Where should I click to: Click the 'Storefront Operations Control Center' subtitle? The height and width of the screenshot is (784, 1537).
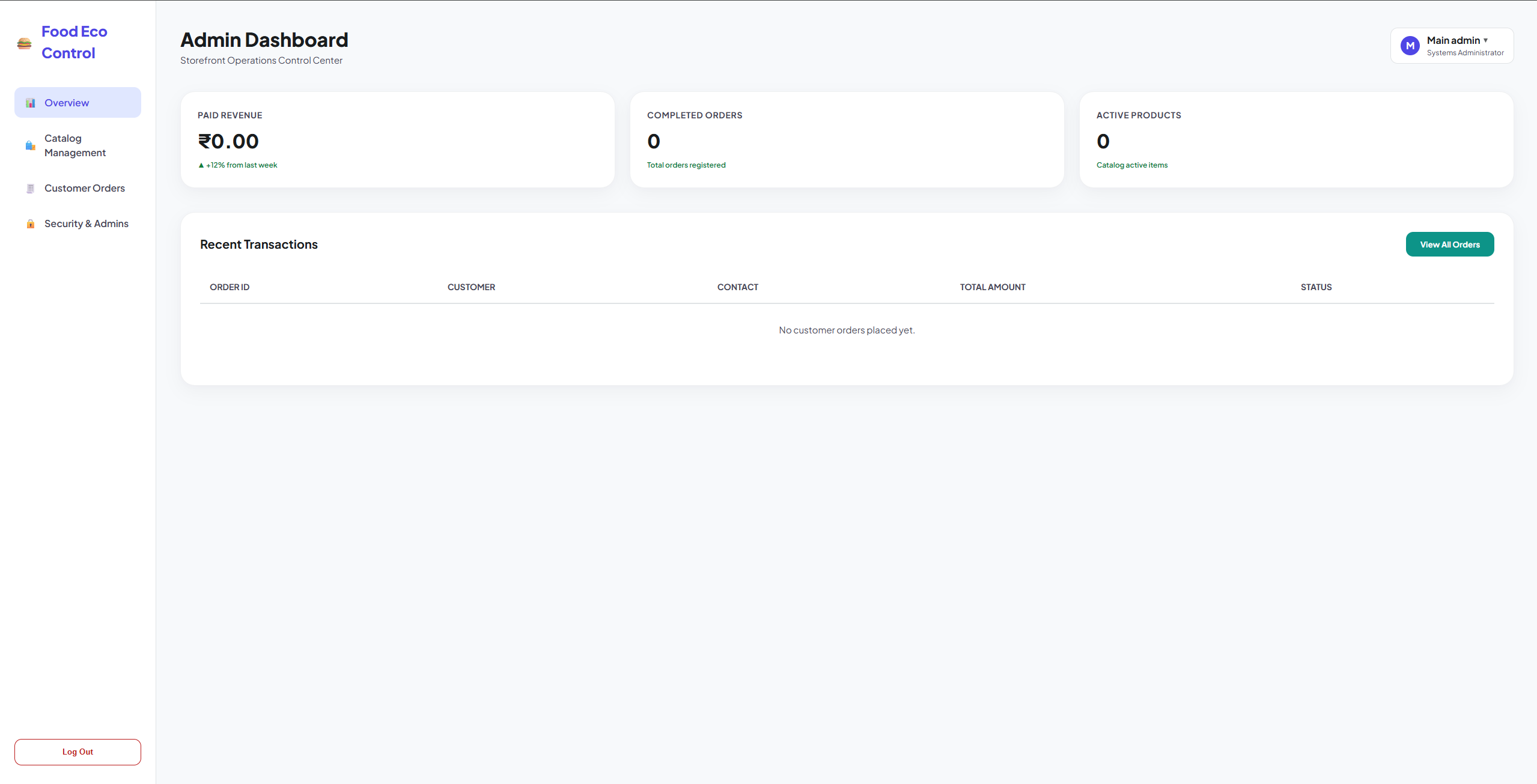[261, 61]
